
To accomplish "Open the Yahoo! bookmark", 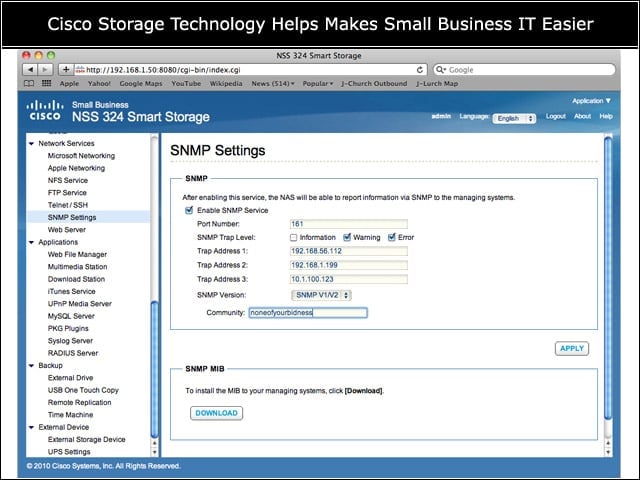I will (99, 83).
